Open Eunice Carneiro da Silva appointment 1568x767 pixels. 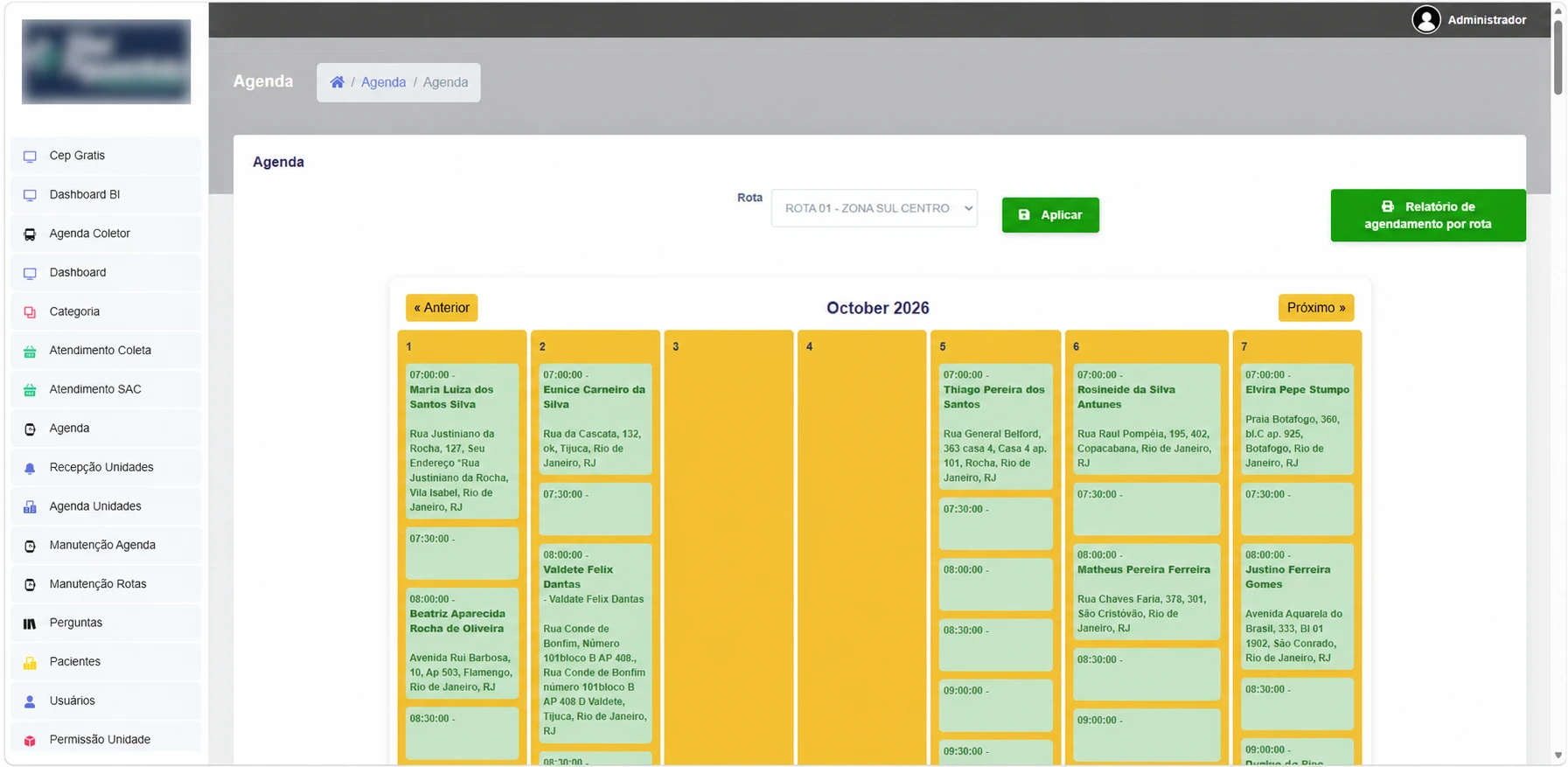click(x=595, y=419)
